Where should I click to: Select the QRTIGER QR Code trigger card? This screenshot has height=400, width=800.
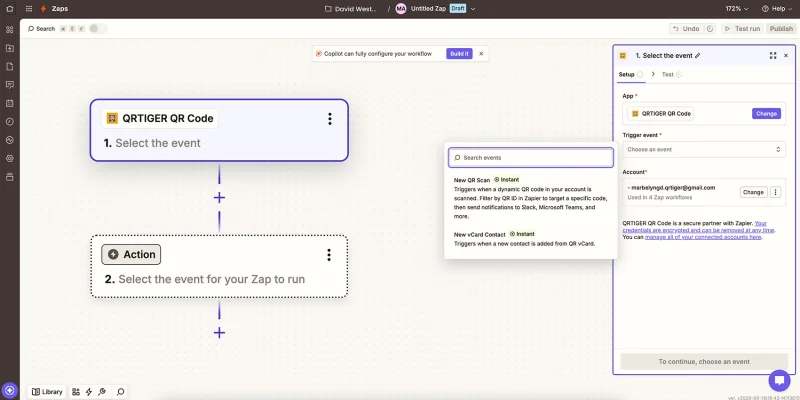tap(219, 130)
